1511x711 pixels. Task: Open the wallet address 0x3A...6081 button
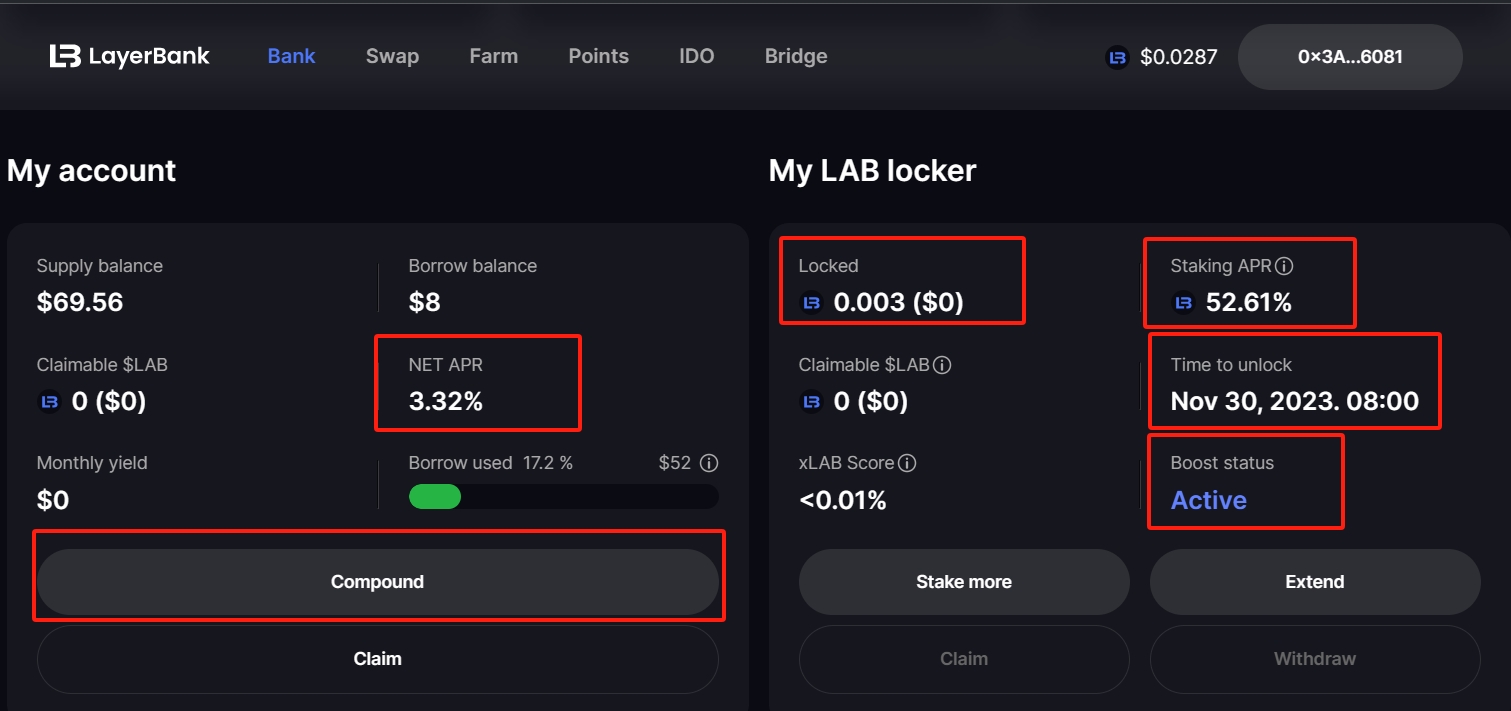pos(1349,57)
